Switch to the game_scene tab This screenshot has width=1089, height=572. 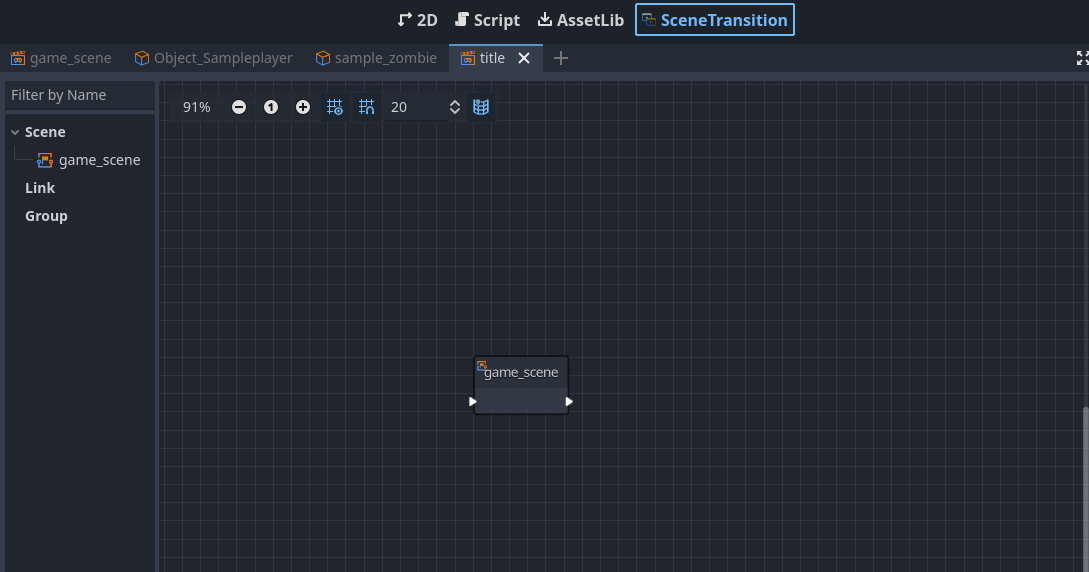coord(61,58)
